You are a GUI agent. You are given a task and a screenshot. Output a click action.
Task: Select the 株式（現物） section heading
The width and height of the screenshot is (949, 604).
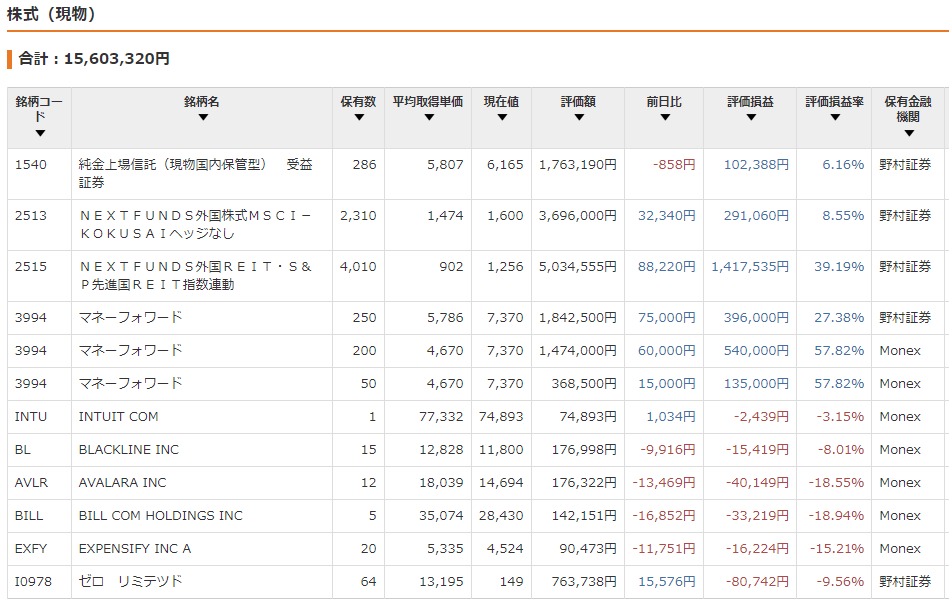(x=51, y=14)
